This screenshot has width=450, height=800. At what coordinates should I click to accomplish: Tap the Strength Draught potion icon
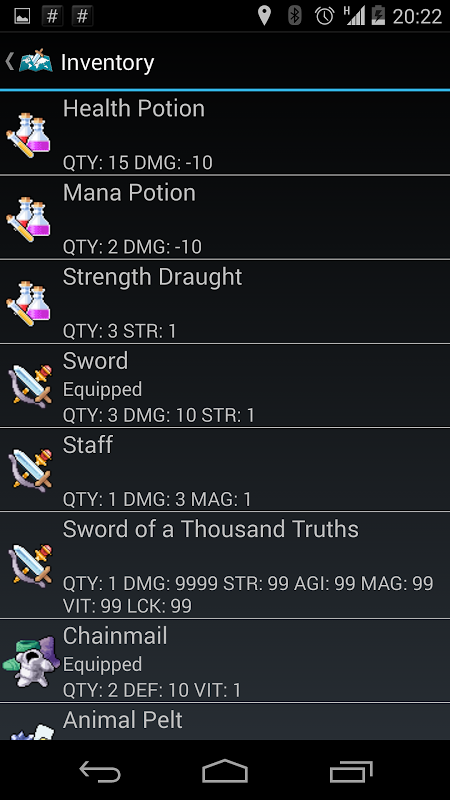[x=29, y=303]
